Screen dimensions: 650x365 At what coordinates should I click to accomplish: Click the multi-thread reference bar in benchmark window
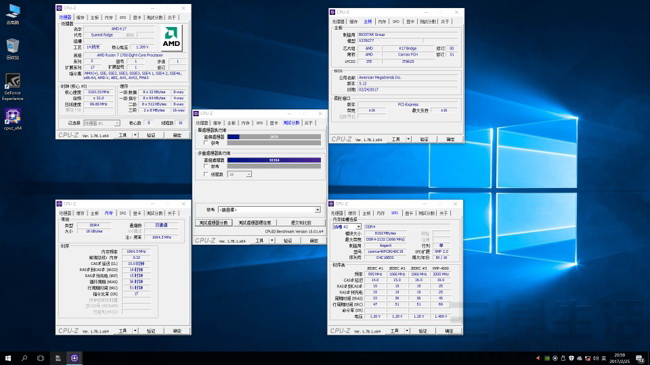coord(274,166)
